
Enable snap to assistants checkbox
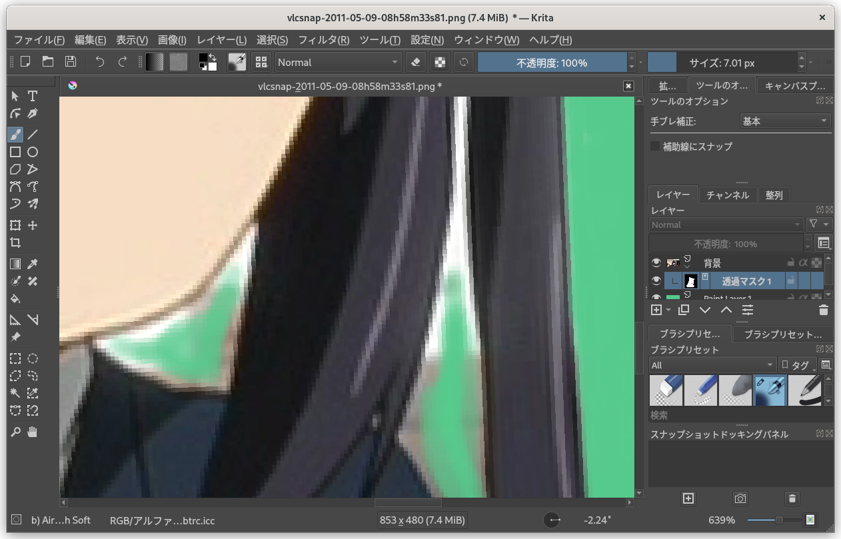click(655, 146)
